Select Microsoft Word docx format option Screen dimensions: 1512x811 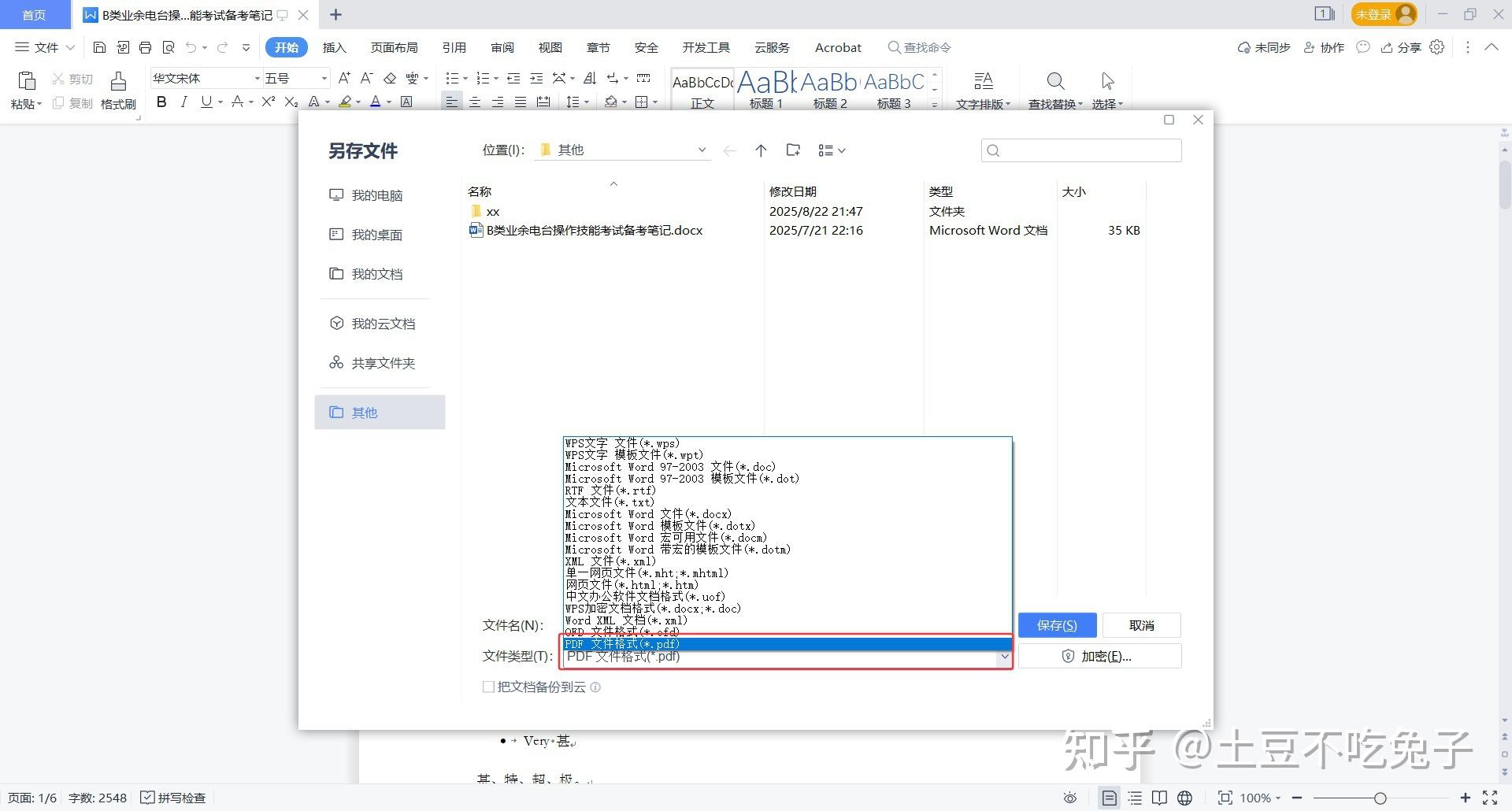(787, 514)
